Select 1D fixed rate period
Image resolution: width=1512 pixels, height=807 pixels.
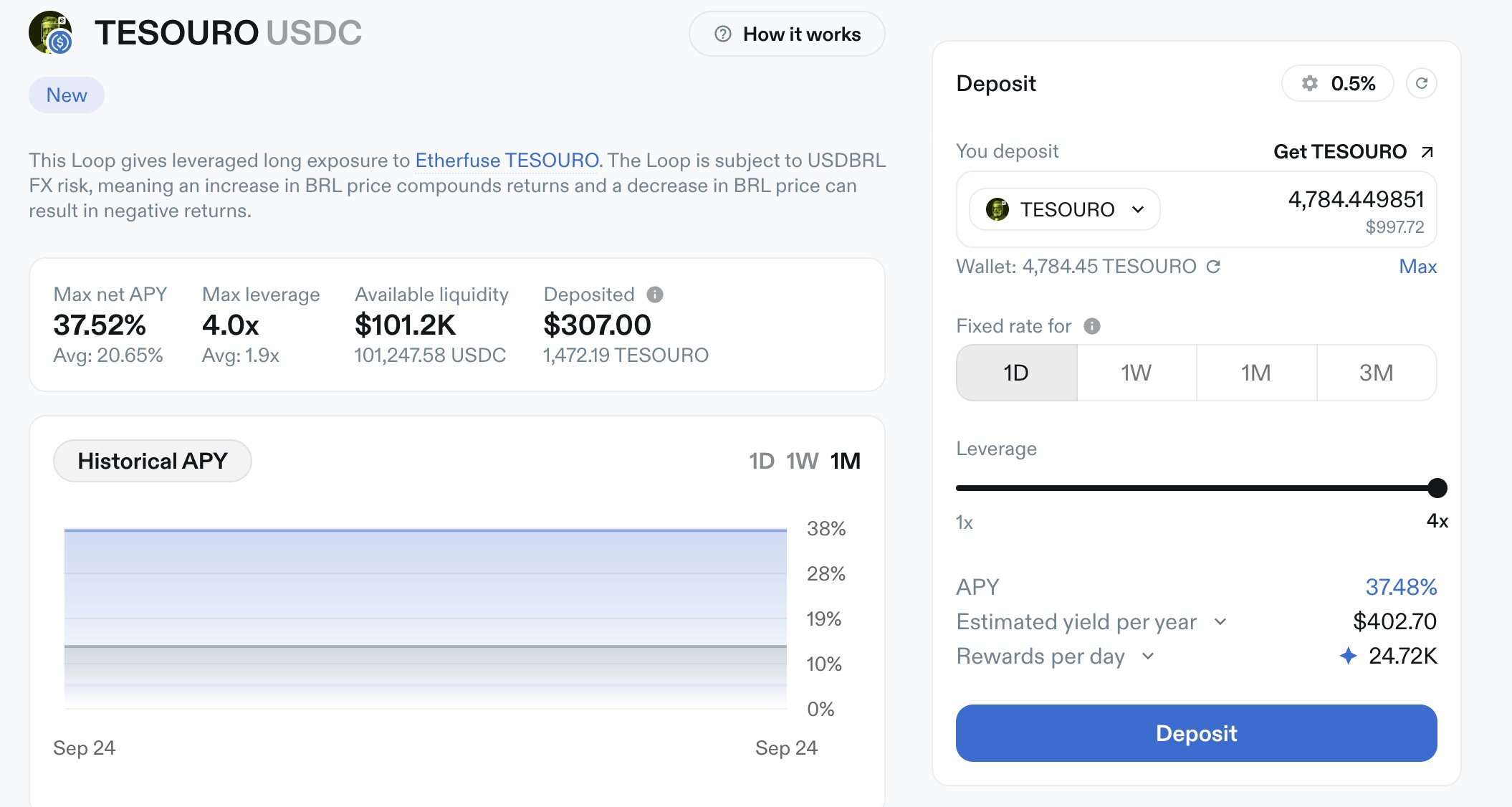[x=1016, y=373]
